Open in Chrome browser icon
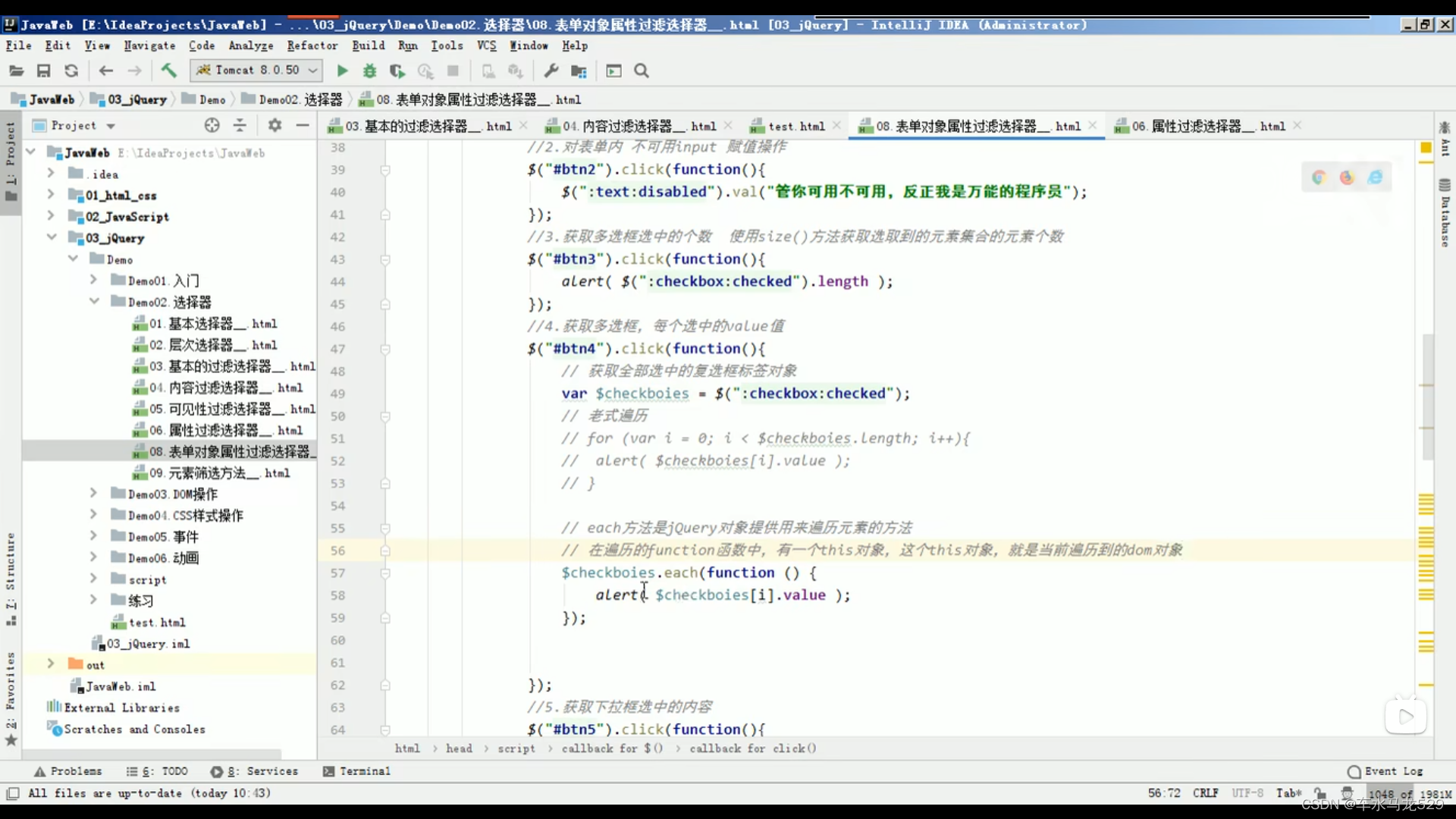 click(1319, 177)
